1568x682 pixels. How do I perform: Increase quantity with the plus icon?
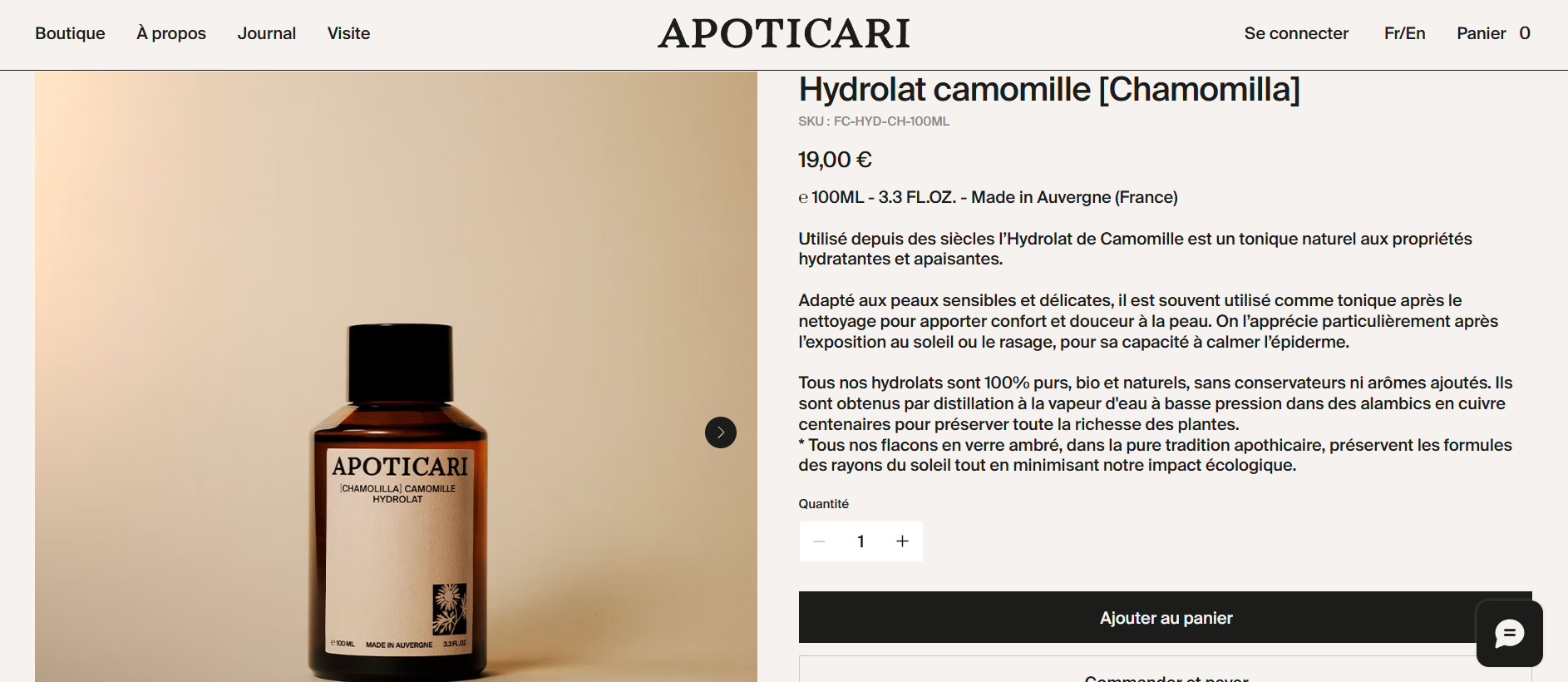(x=902, y=541)
